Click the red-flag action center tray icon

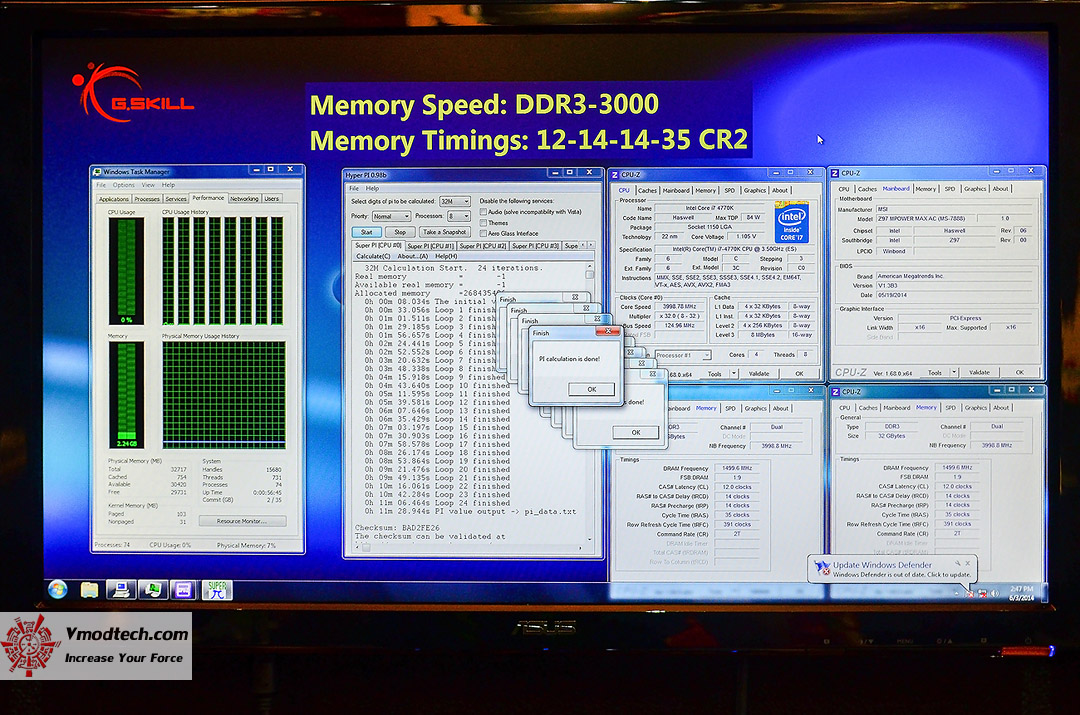pyautogui.click(x=970, y=593)
